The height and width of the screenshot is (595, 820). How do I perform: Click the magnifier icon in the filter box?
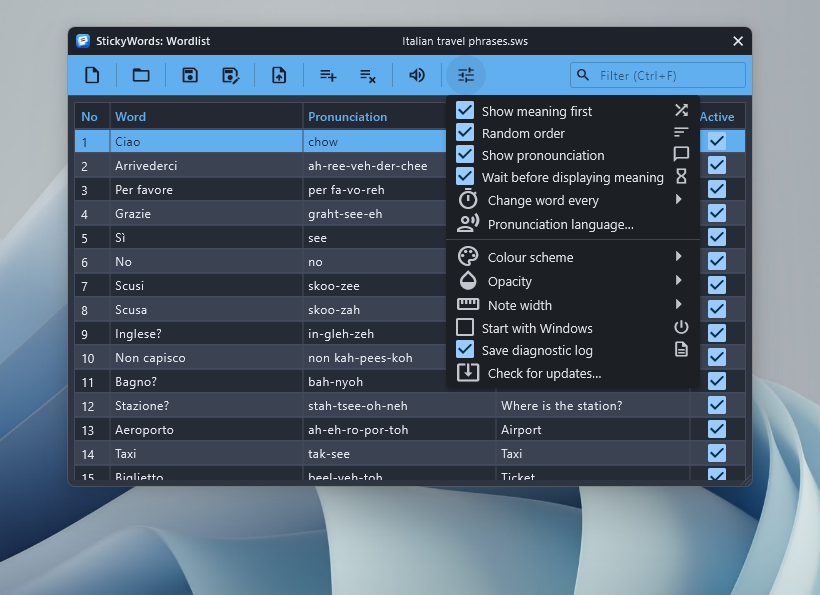click(x=583, y=75)
